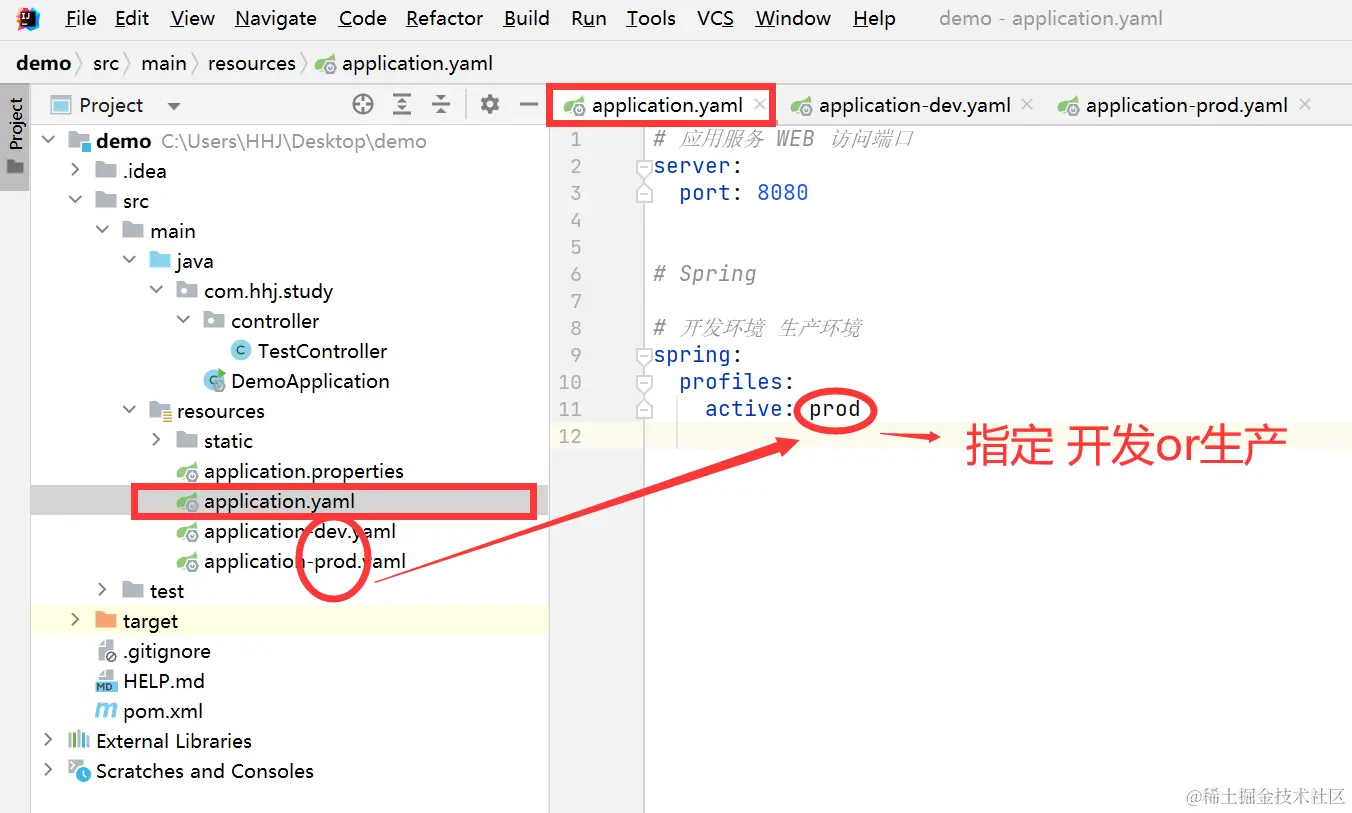Click the Markdown icon next to HELP.md

pyautogui.click(x=106, y=680)
